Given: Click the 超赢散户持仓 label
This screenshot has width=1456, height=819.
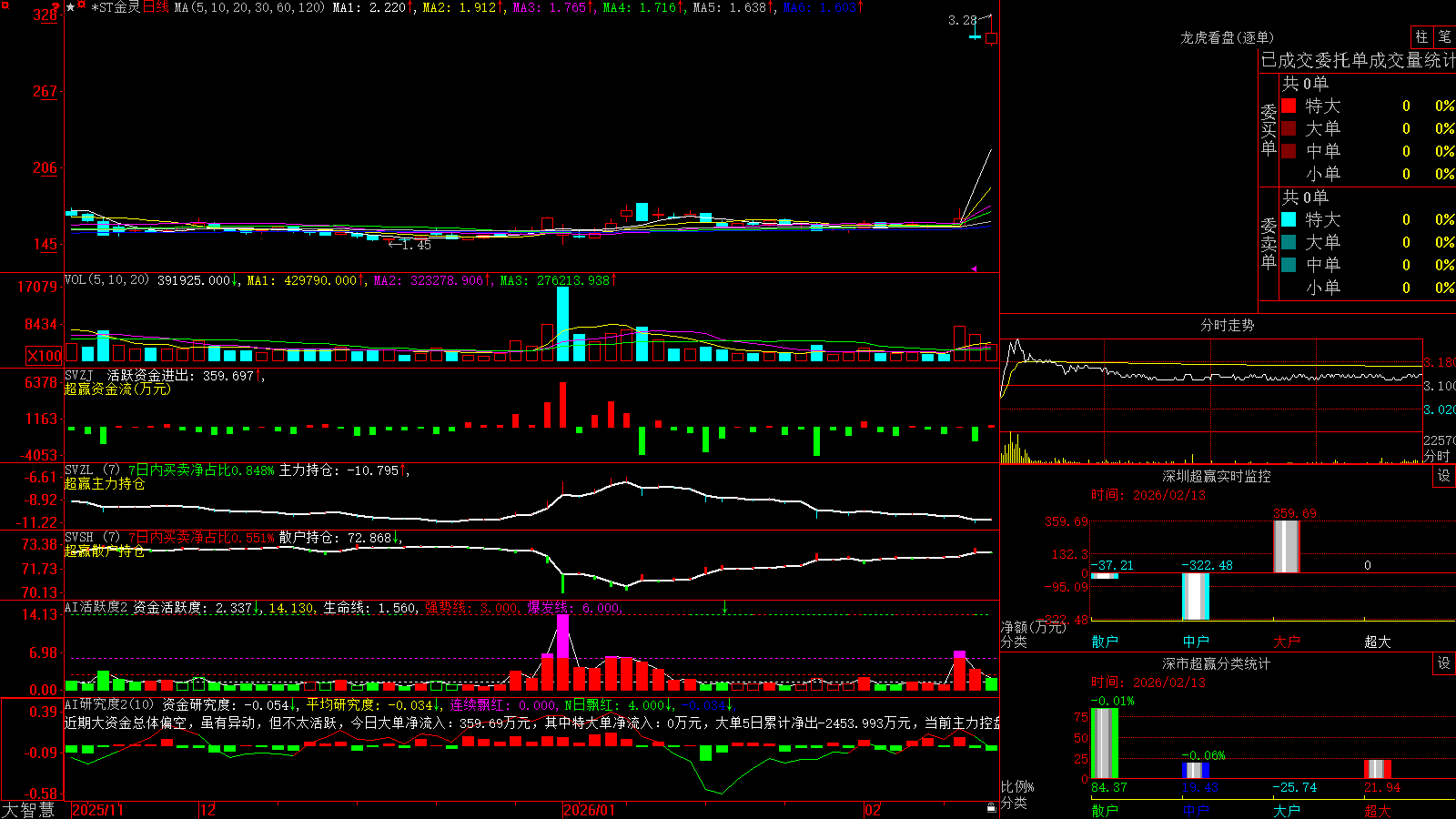Looking at the screenshot, I should tap(105, 551).
